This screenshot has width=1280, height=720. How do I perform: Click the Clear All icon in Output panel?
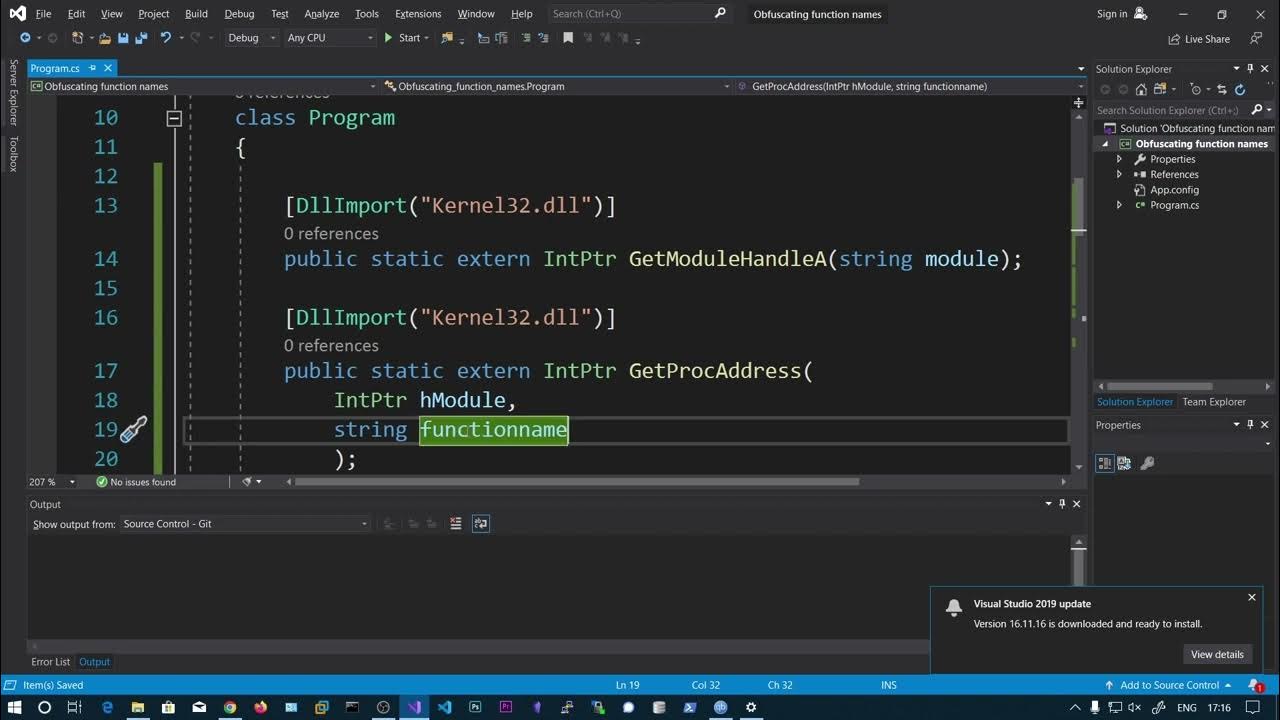(x=456, y=523)
